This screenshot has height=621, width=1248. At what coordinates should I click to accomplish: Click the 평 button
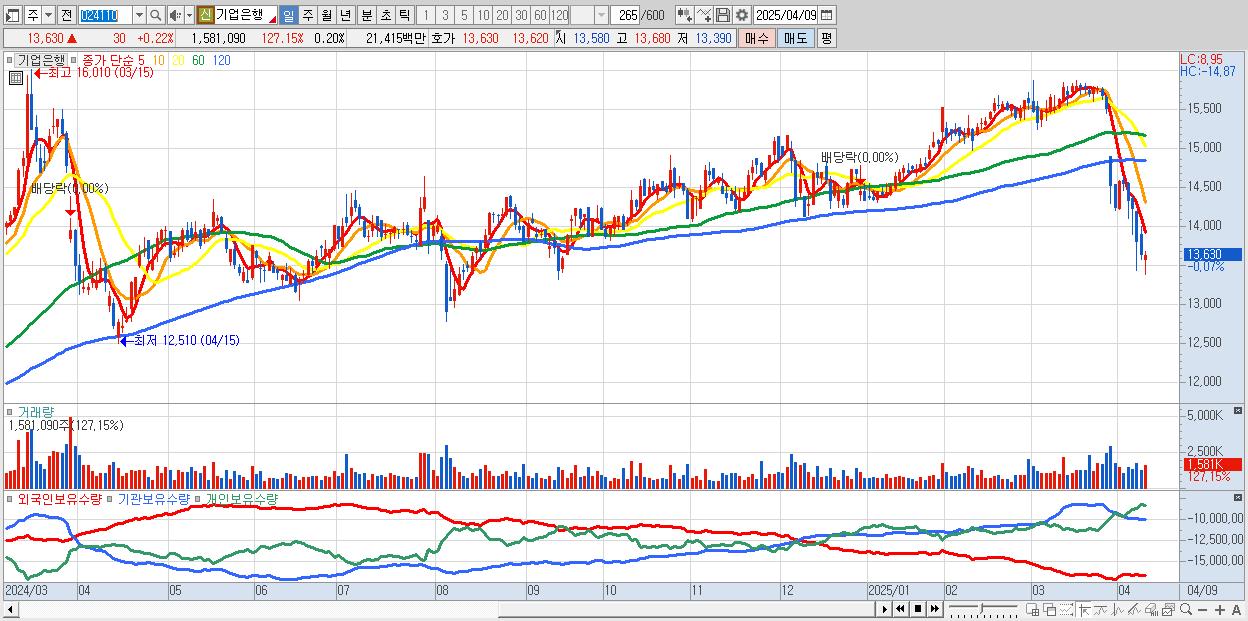(x=826, y=38)
